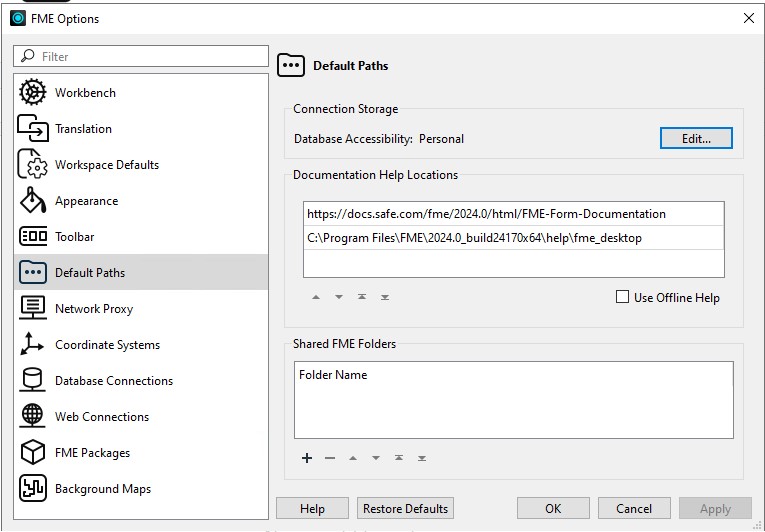This screenshot has width=765, height=532.
Task: Open the Toolbar icon category
Action: [33, 237]
